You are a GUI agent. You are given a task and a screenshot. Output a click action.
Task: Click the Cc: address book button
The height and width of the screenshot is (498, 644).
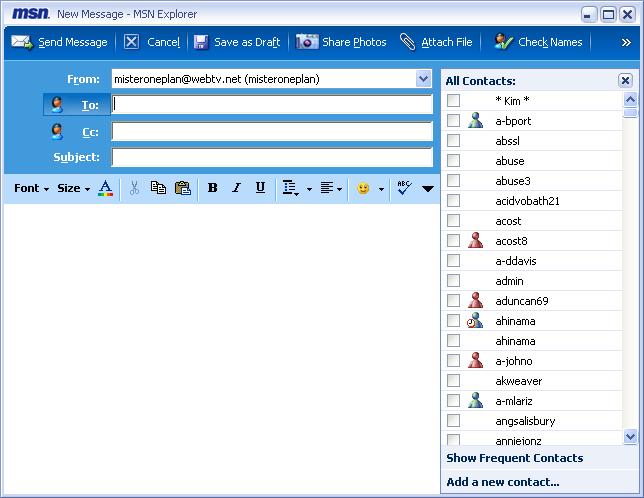tap(77, 132)
